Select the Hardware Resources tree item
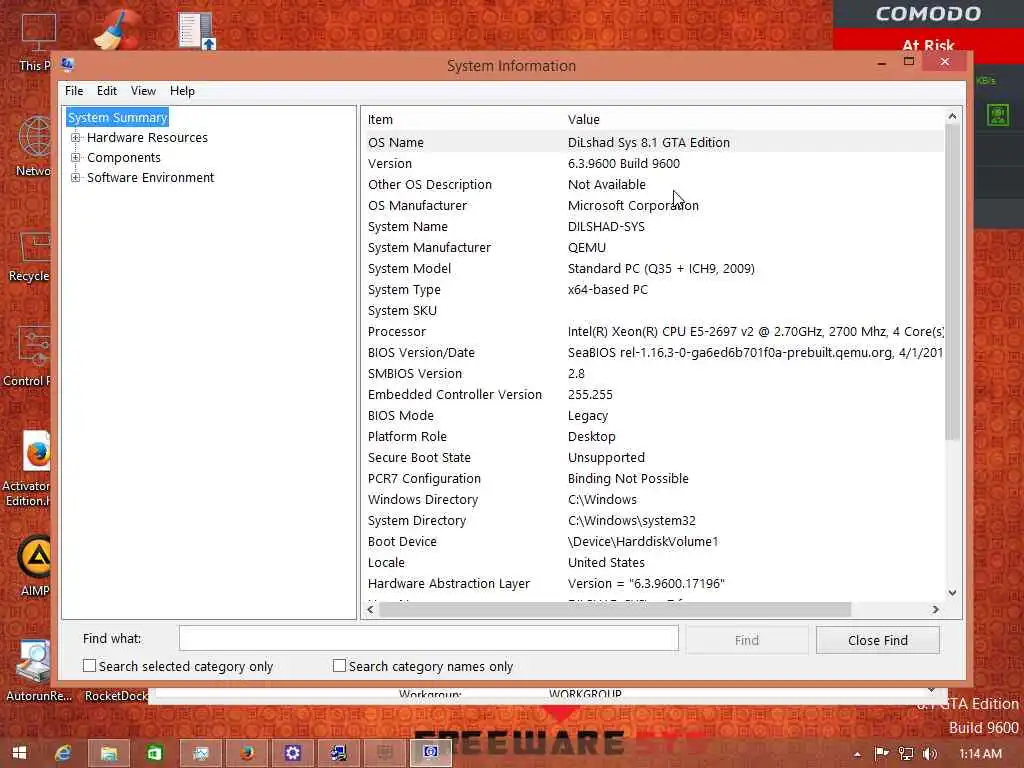1024x768 pixels. tap(147, 138)
